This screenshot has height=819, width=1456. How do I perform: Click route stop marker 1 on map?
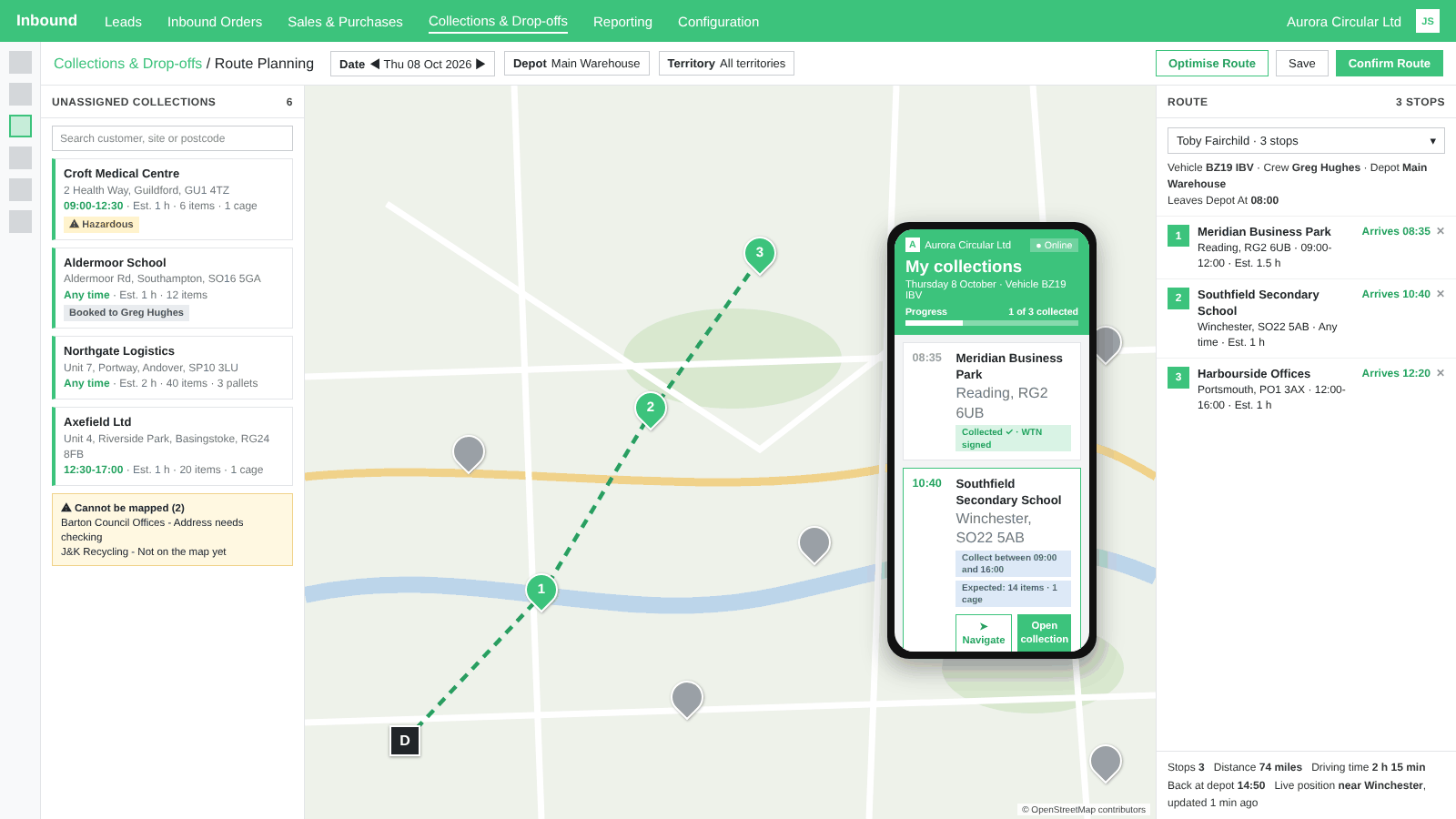[x=541, y=591]
